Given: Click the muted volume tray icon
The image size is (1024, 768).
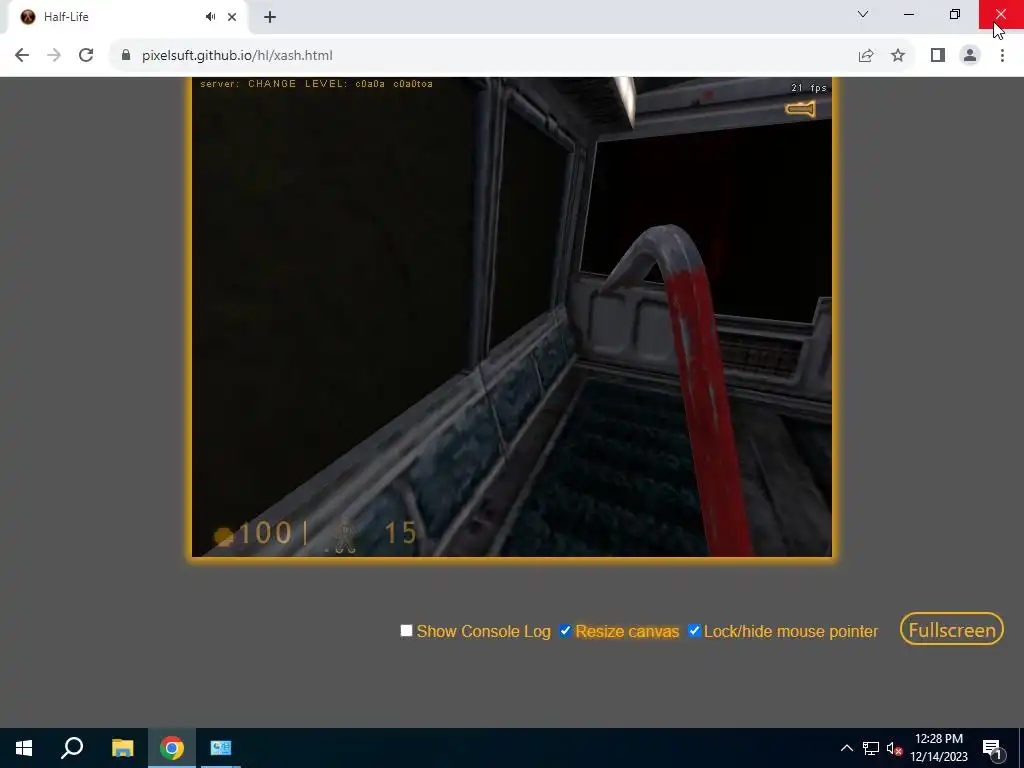Looking at the screenshot, I should click(894, 748).
